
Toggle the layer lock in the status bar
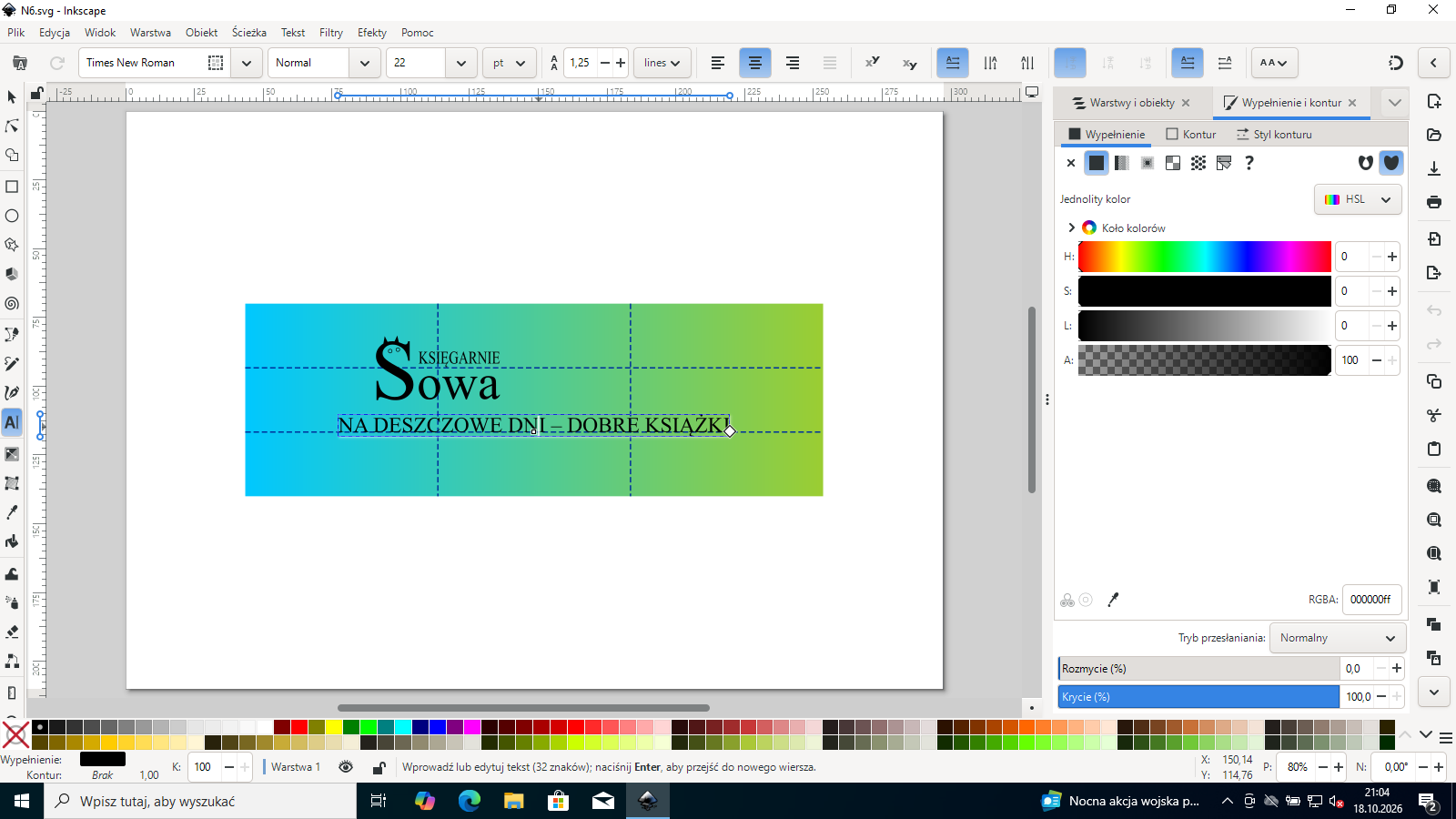point(379,767)
